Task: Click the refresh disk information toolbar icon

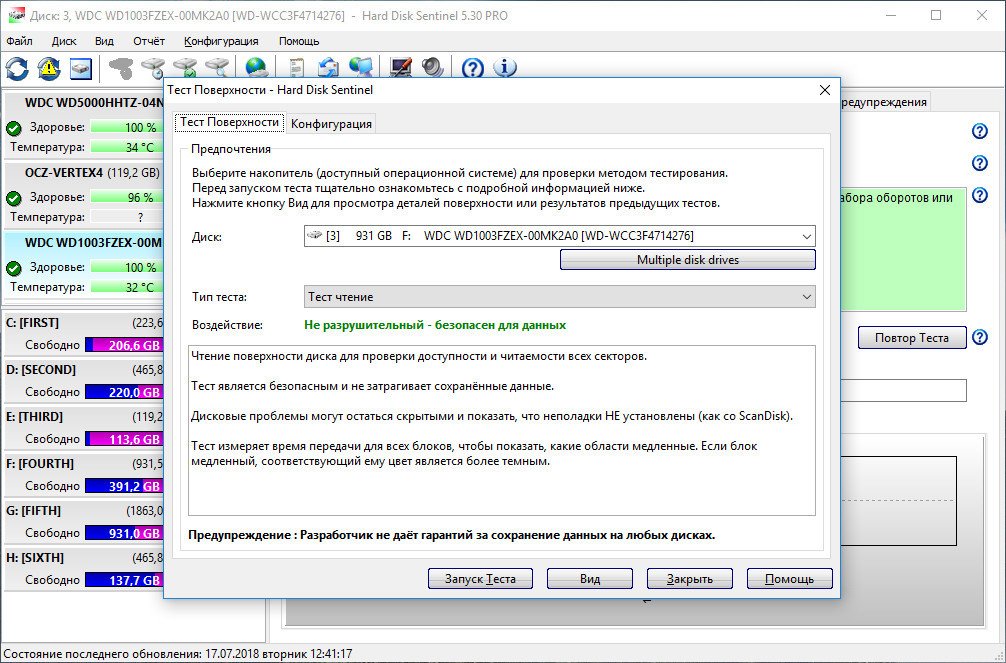Action: tap(17, 68)
